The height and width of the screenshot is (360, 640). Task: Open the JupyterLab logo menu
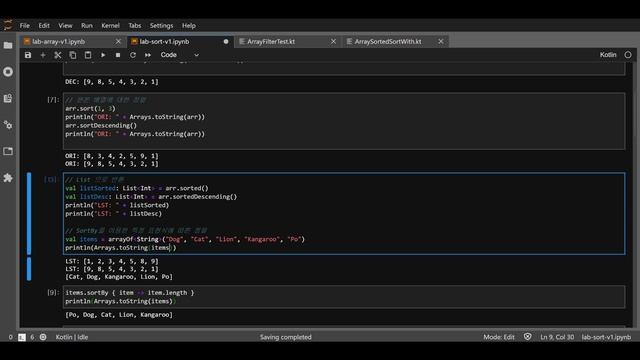pyautogui.click(x=8, y=25)
